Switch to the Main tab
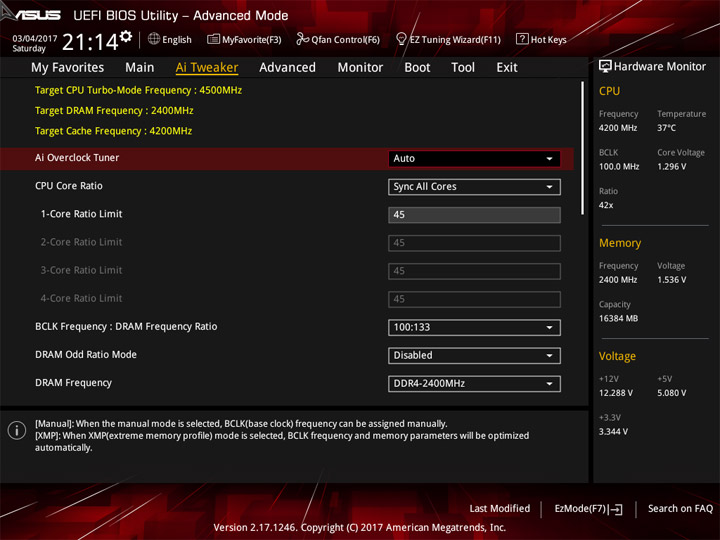This screenshot has height=540, width=720. (140, 68)
